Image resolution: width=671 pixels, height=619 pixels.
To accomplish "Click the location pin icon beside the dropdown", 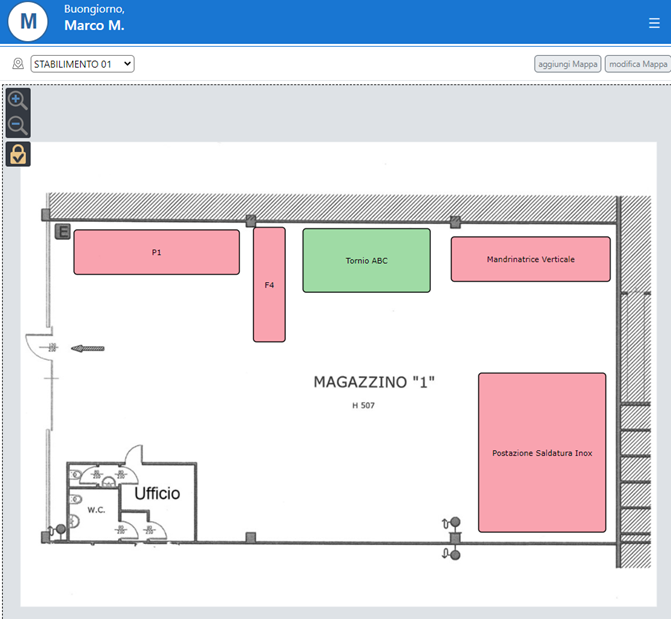I will (17, 64).
